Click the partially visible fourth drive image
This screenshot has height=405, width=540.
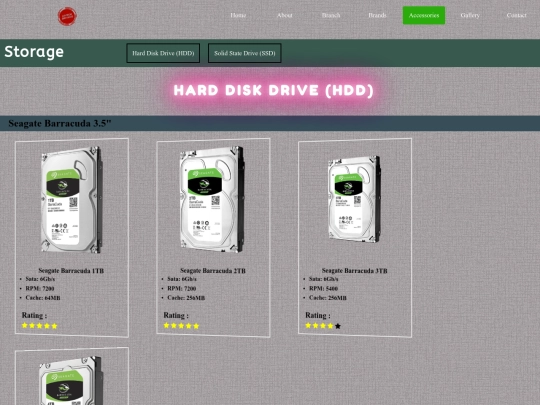pyautogui.click(x=71, y=381)
